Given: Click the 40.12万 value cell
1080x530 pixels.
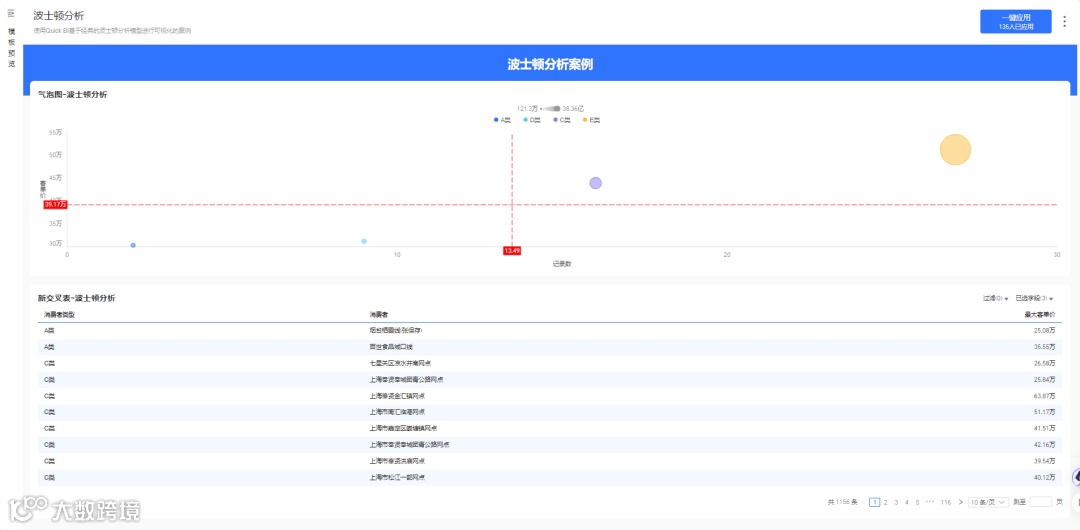Looking at the screenshot, I should tap(1046, 478).
